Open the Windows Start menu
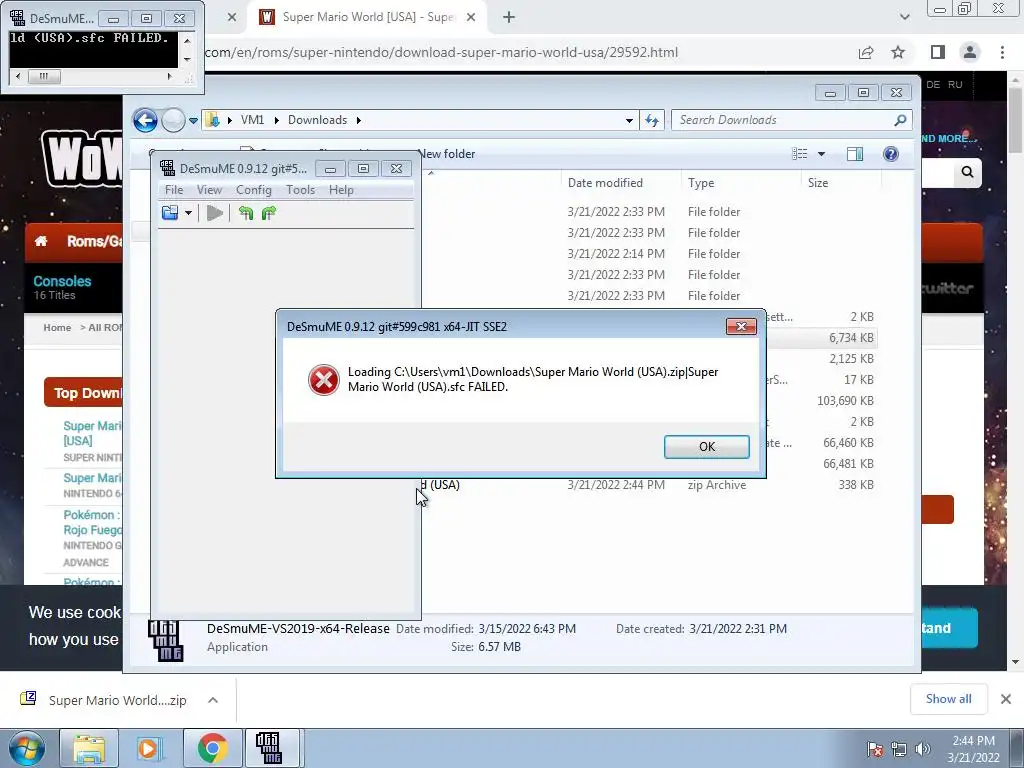 [x=27, y=748]
